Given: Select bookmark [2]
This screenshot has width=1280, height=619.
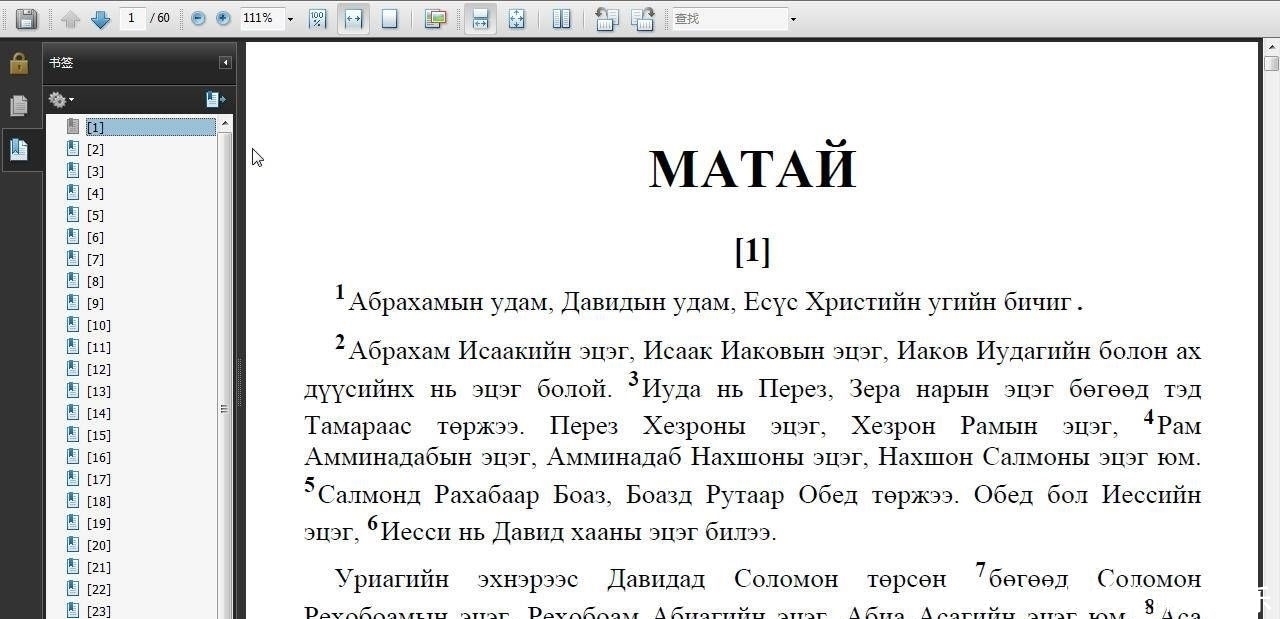Looking at the screenshot, I should point(95,149).
